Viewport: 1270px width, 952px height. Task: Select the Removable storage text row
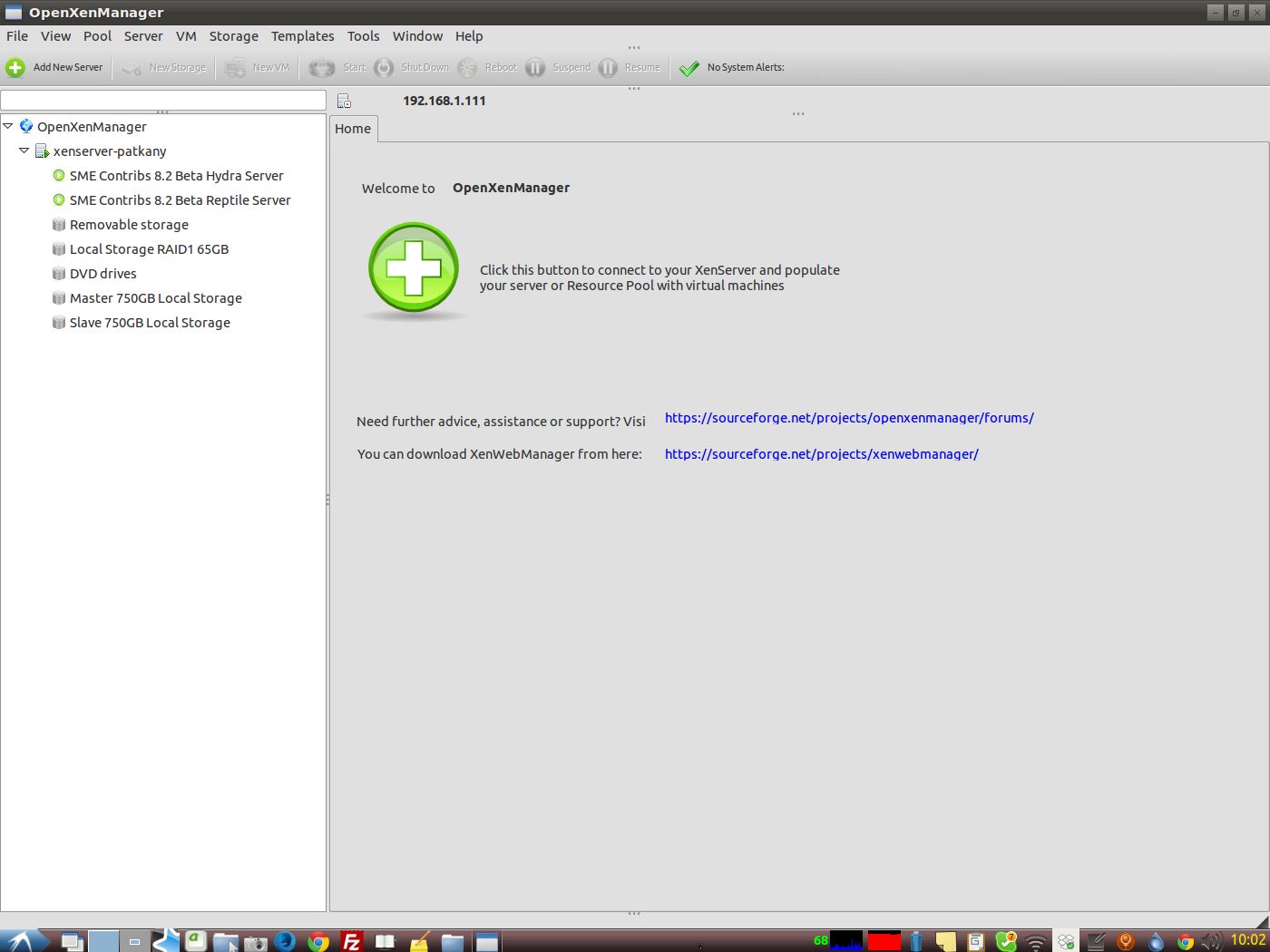coord(129,225)
